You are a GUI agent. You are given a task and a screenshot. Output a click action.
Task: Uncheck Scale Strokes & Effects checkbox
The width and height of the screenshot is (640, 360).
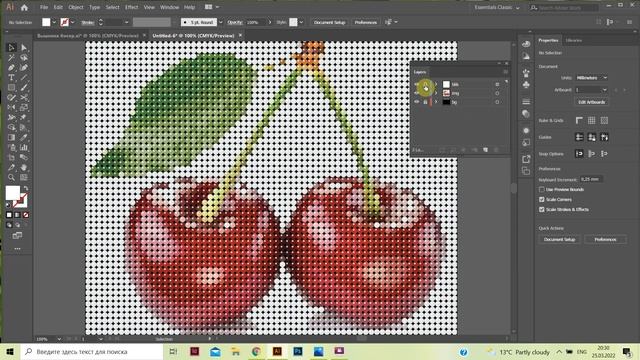(x=542, y=209)
